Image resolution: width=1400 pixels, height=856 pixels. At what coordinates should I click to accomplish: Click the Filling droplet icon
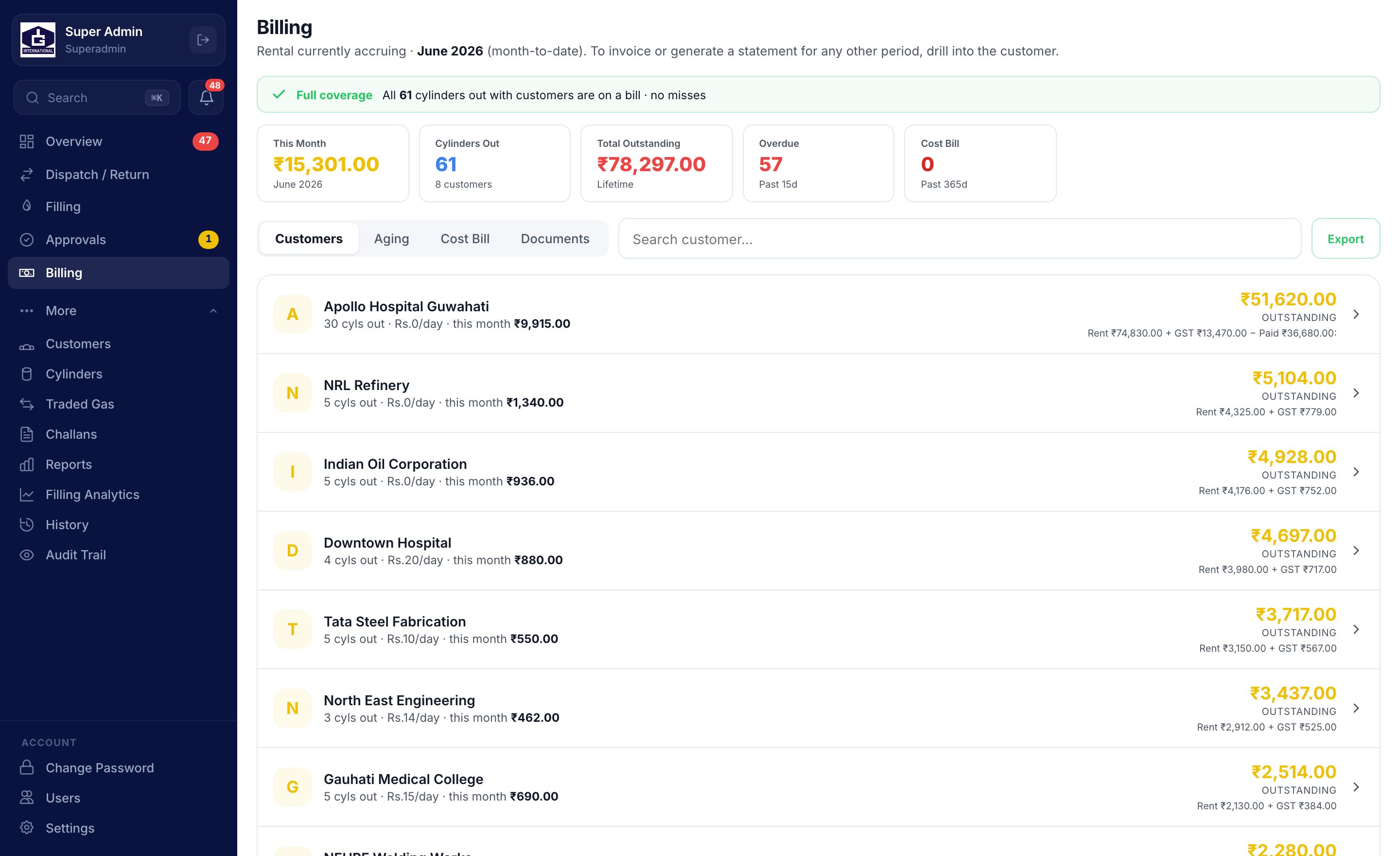pos(27,206)
